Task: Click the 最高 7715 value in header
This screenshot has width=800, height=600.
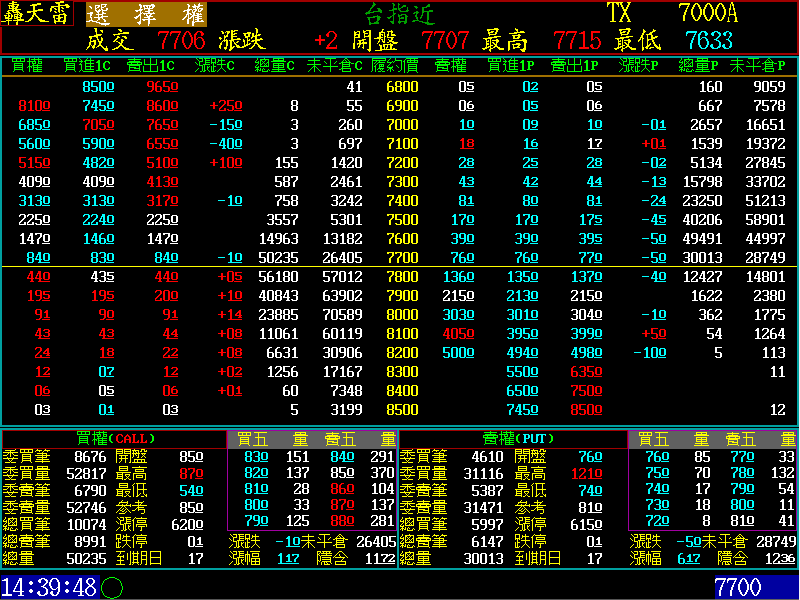Action: coord(577,41)
